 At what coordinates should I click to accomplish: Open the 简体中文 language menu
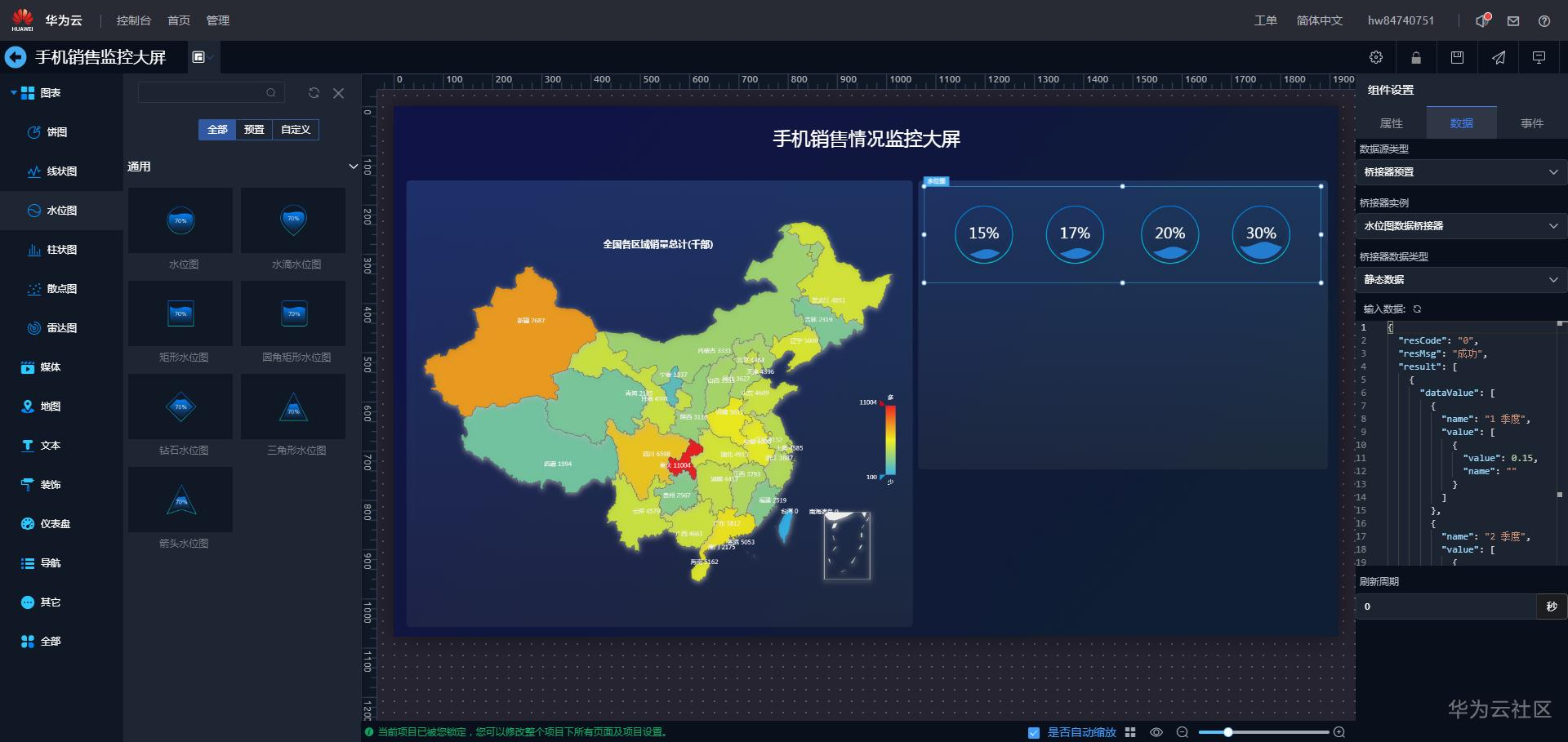tap(1320, 20)
